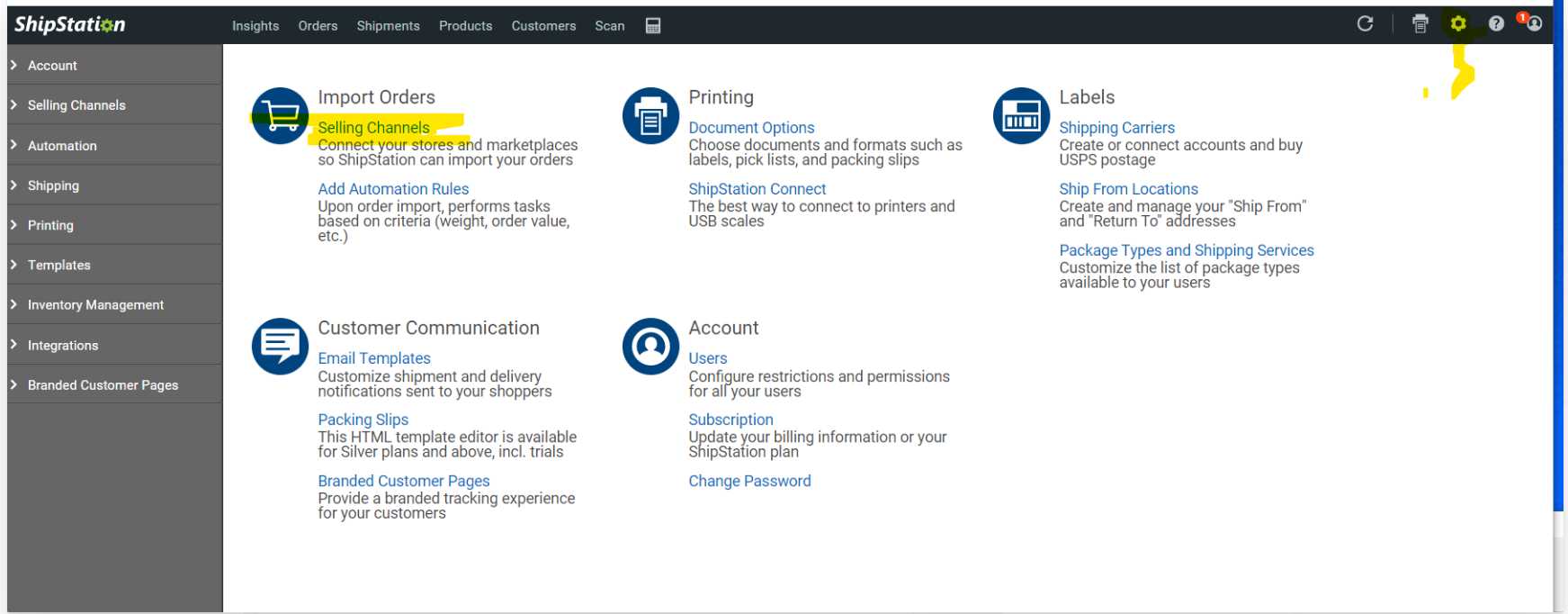Click the help question mark icon
Viewport: 1568px width, 614px height.
coord(1496,24)
